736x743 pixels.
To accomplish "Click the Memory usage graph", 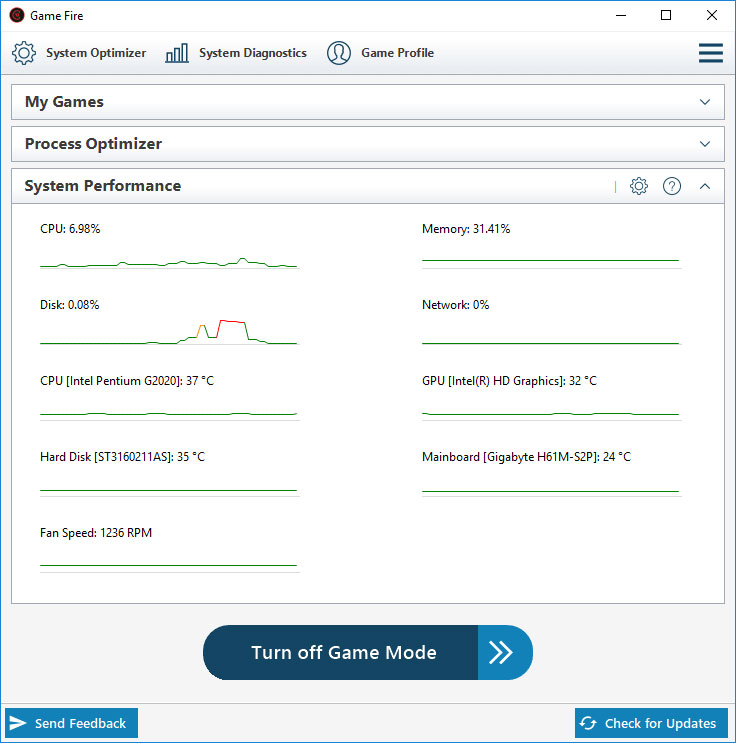I will click(x=552, y=262).
